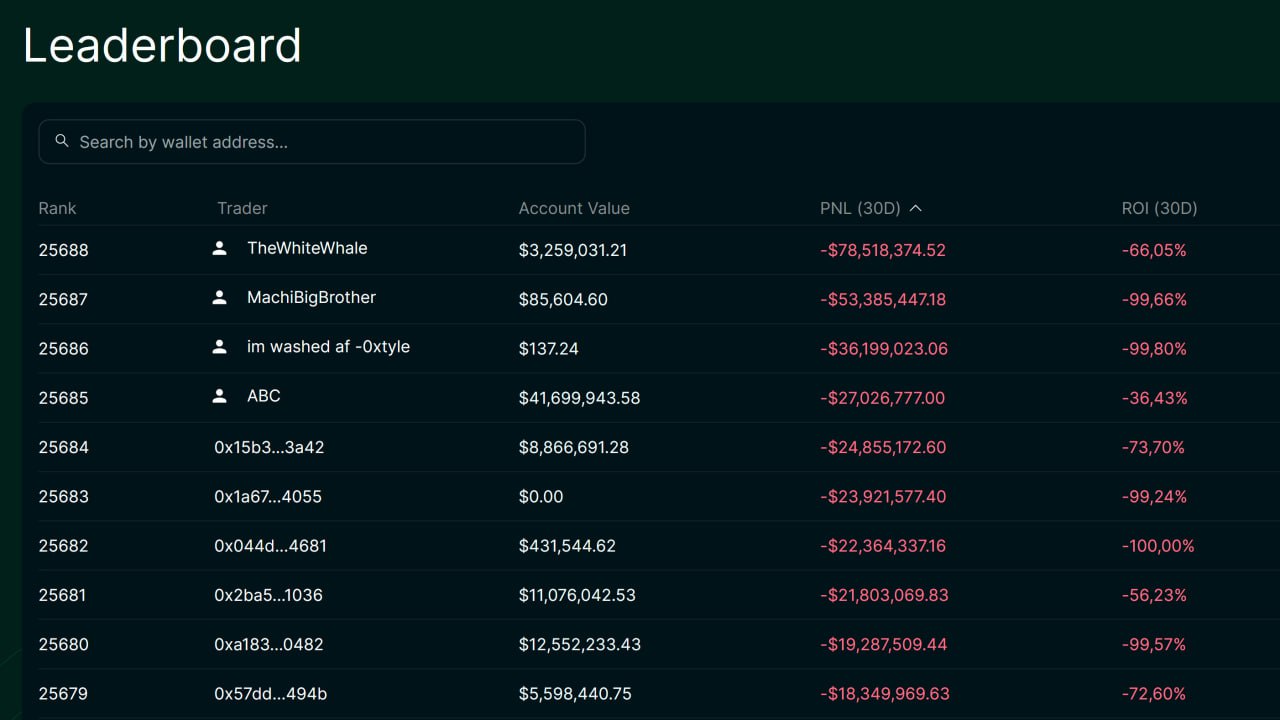Sort by the Rank column header
1280x720 pixels.
pyautogui.click(x=57, y=208)
